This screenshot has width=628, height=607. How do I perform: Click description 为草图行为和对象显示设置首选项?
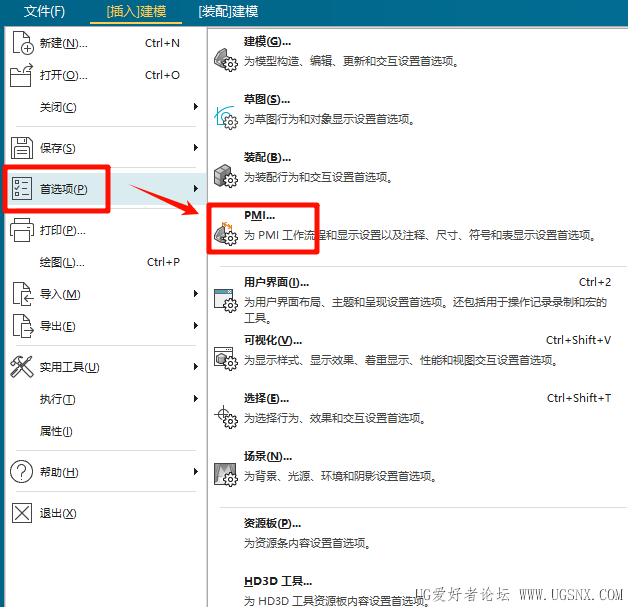[329, 119]
